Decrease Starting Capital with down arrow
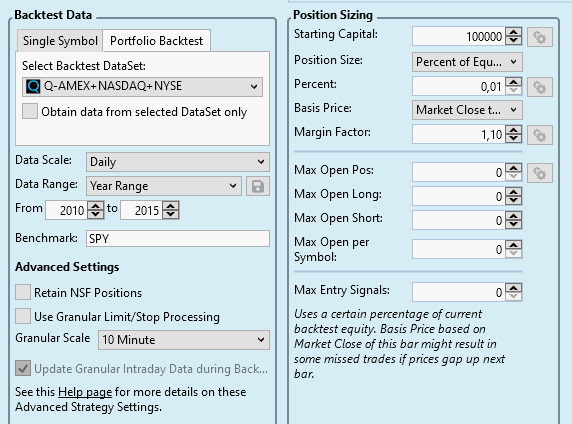Image resolution: width=572 pixels, height=424 pixels. coord(514,41)
